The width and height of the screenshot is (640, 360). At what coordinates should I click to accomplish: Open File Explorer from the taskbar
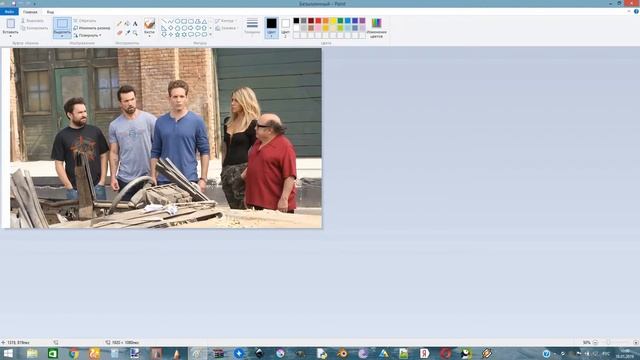click(x=32, y=353)
